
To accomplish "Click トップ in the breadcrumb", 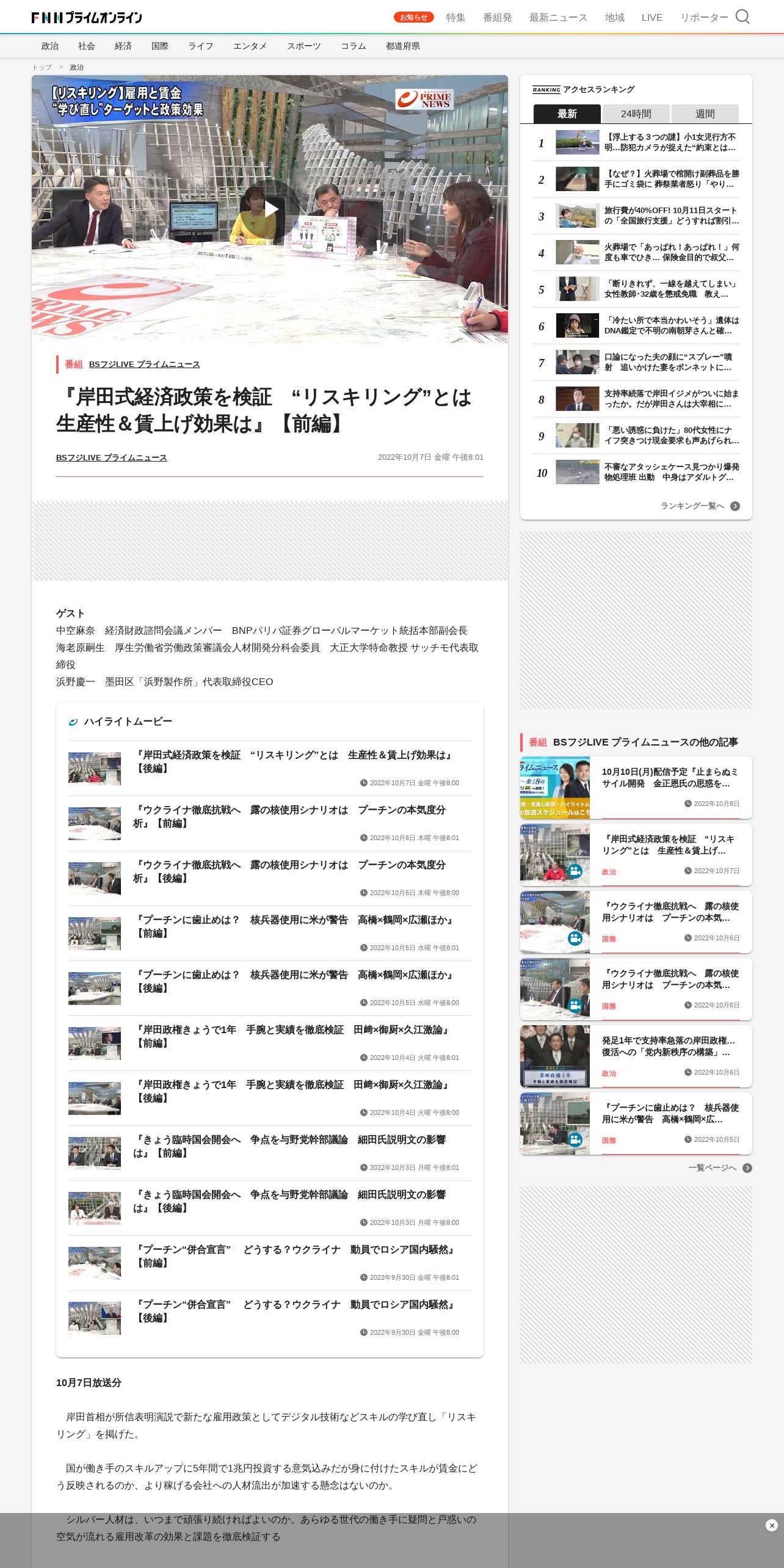I will tap(42, 67).
